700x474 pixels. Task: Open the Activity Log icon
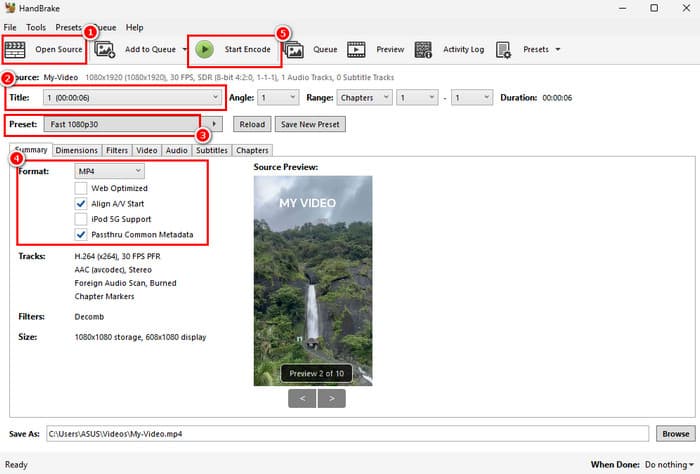(x=423, y=50)
